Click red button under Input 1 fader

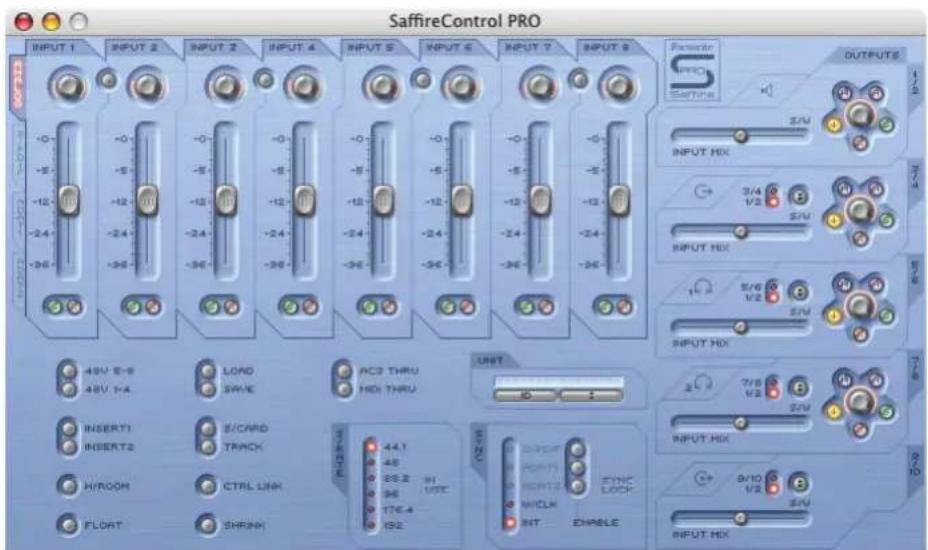coord(74,307)
